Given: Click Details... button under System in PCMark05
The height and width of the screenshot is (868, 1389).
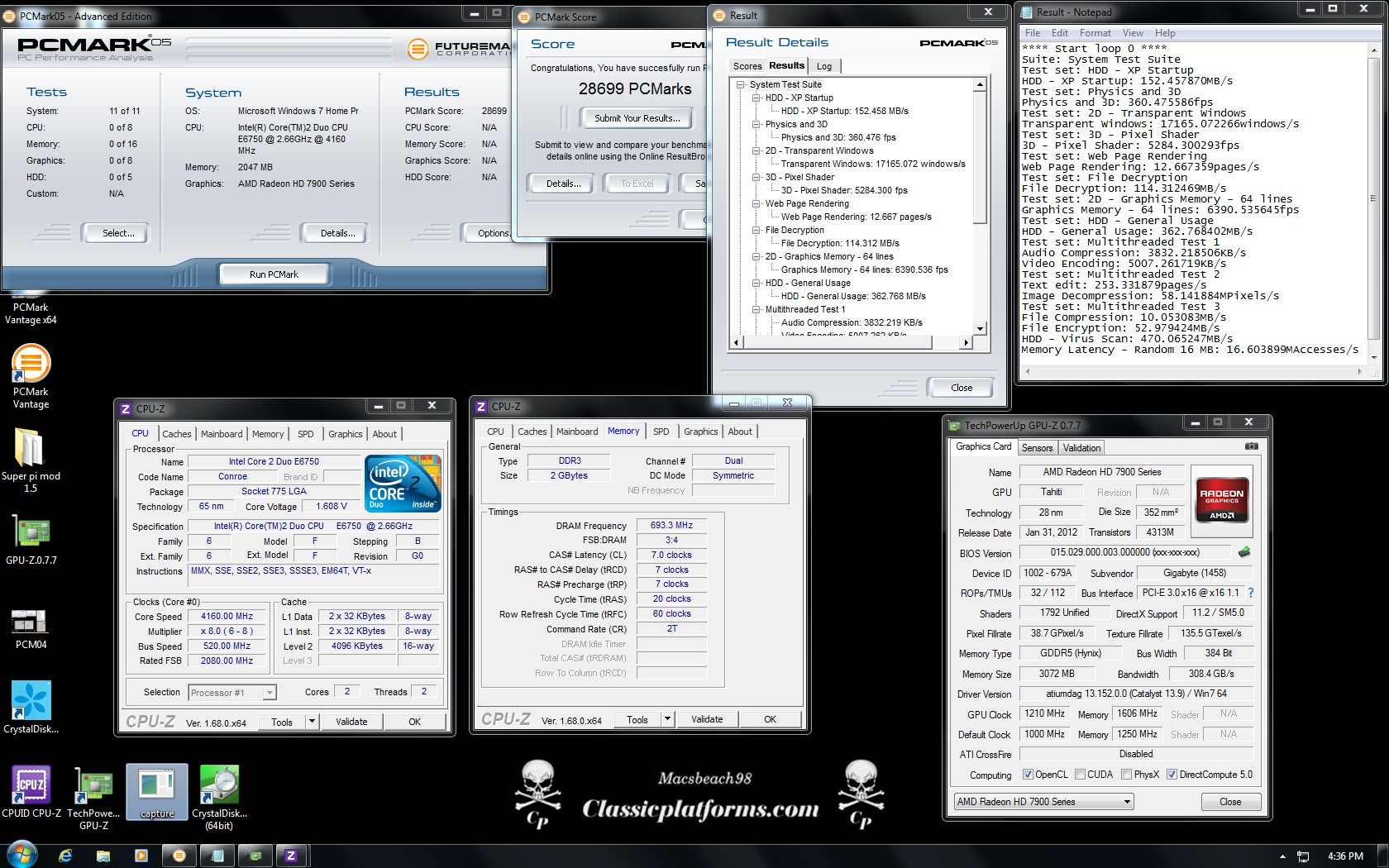Looking at the screenshot, I should [x=337, y=233].
